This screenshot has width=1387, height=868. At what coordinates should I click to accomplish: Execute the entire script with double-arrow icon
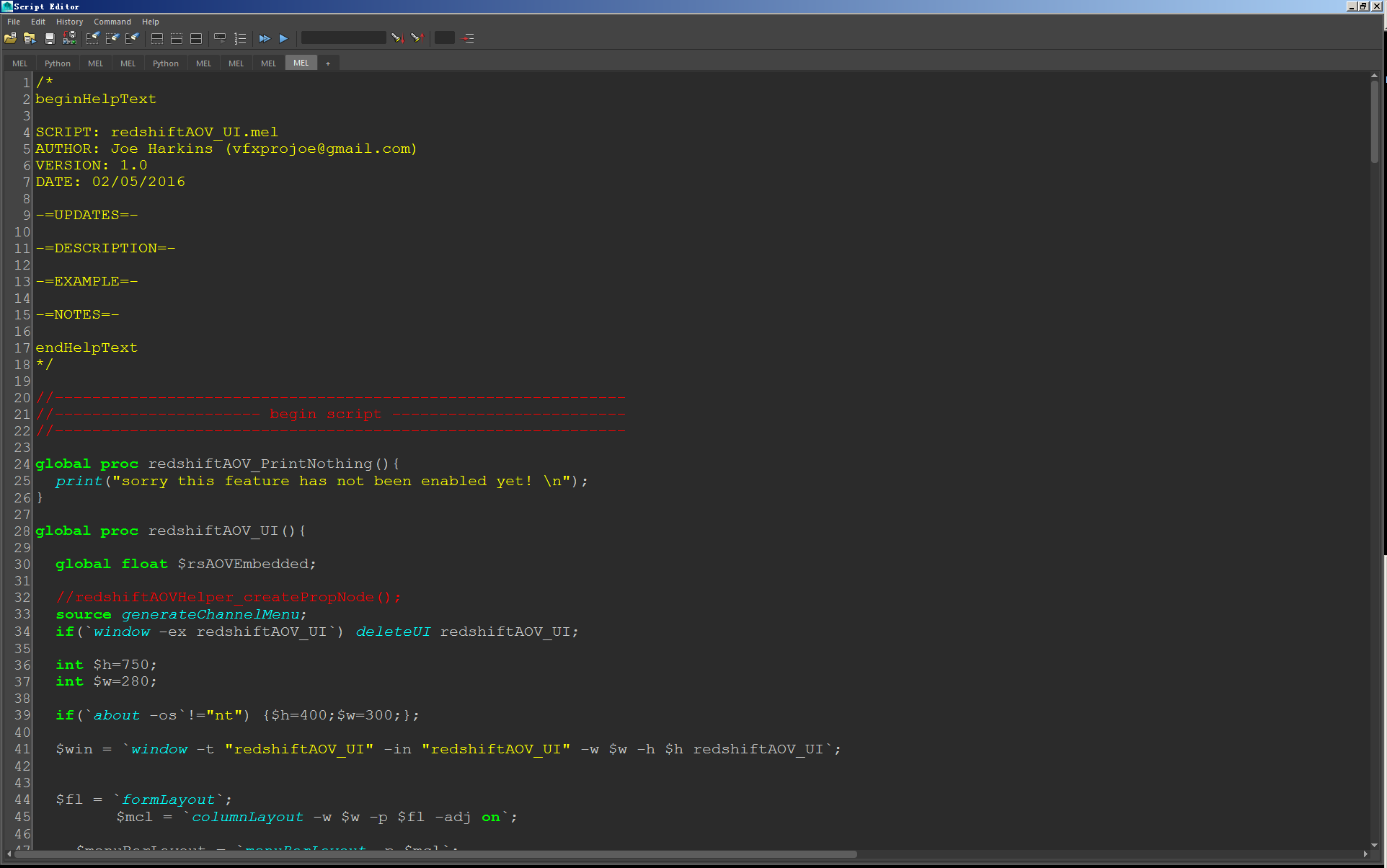[x=264, y=38]
